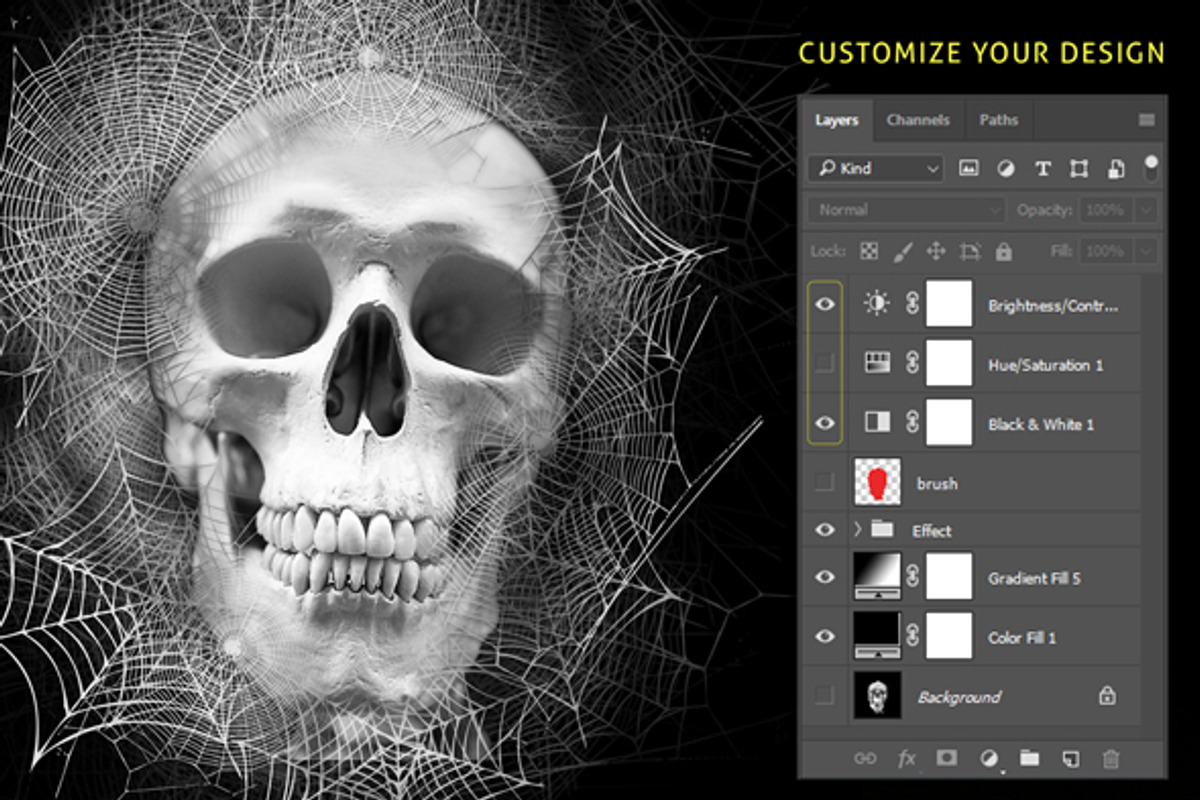This screenshot has height=800, width=1200.
Task: Filter layers by shape layer icon
Action: [x=1079, y=169]
